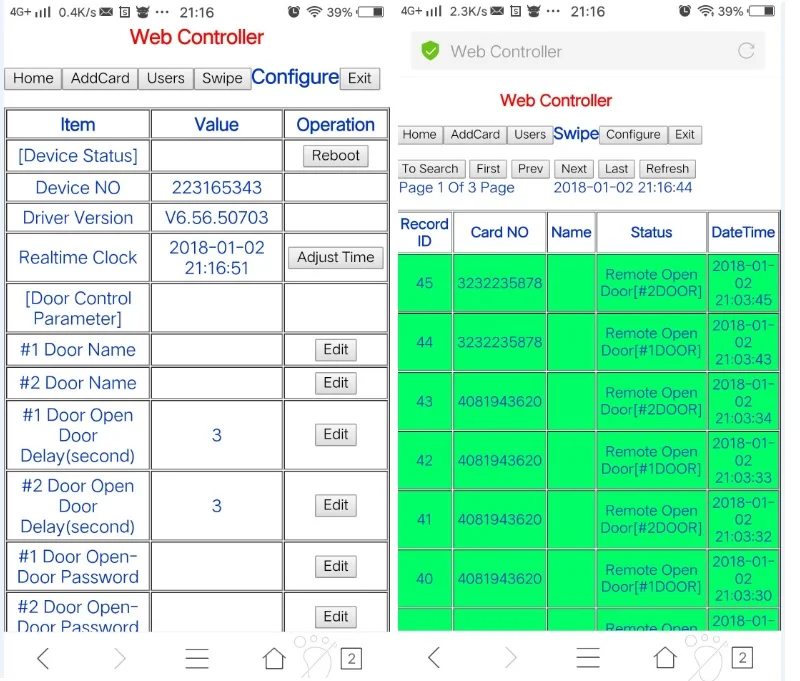This screenshot has width=800, height=681.
Task: Open tabs counter in left phone browser
Action: pos(351,659)
